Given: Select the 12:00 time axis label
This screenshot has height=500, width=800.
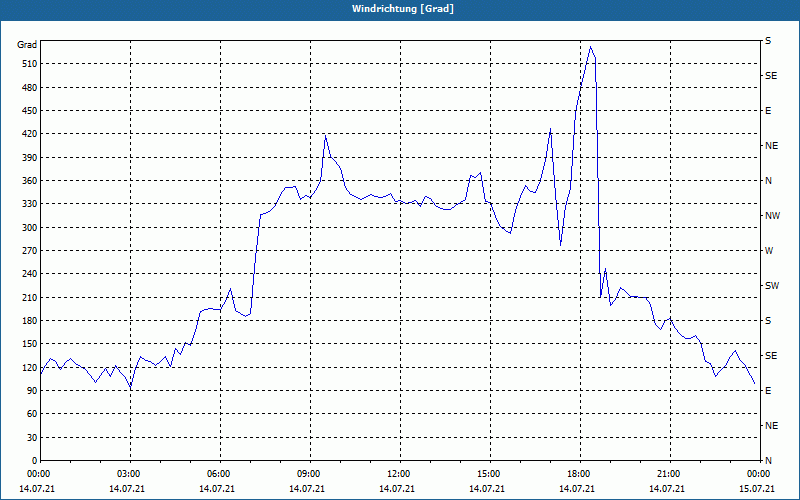Looking at the screenshot, I should [399, 474].
